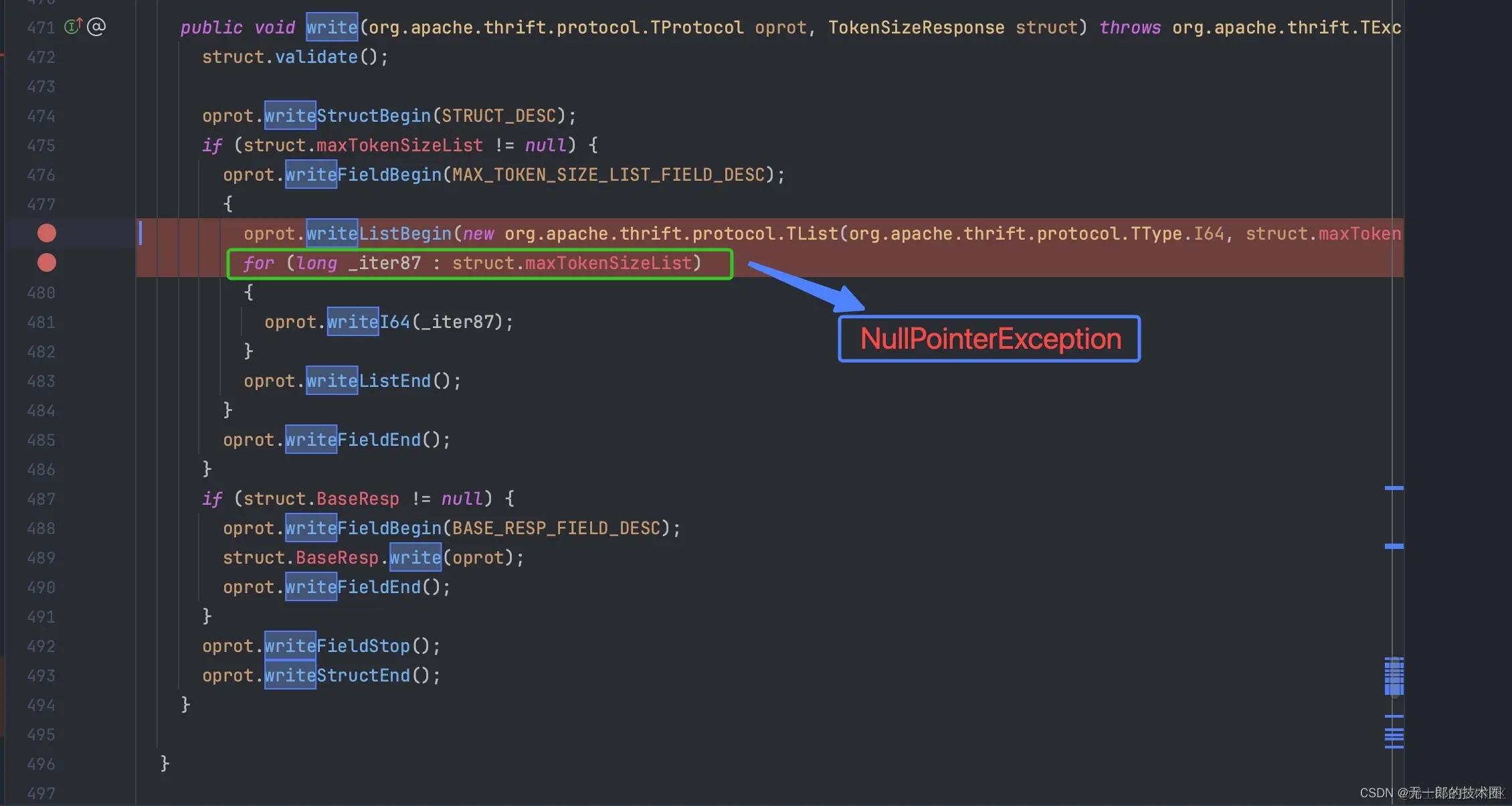Viewport: 1512px width, 806px height.
Task: Place cursor on validate in line 472
Action: point(316,57)
